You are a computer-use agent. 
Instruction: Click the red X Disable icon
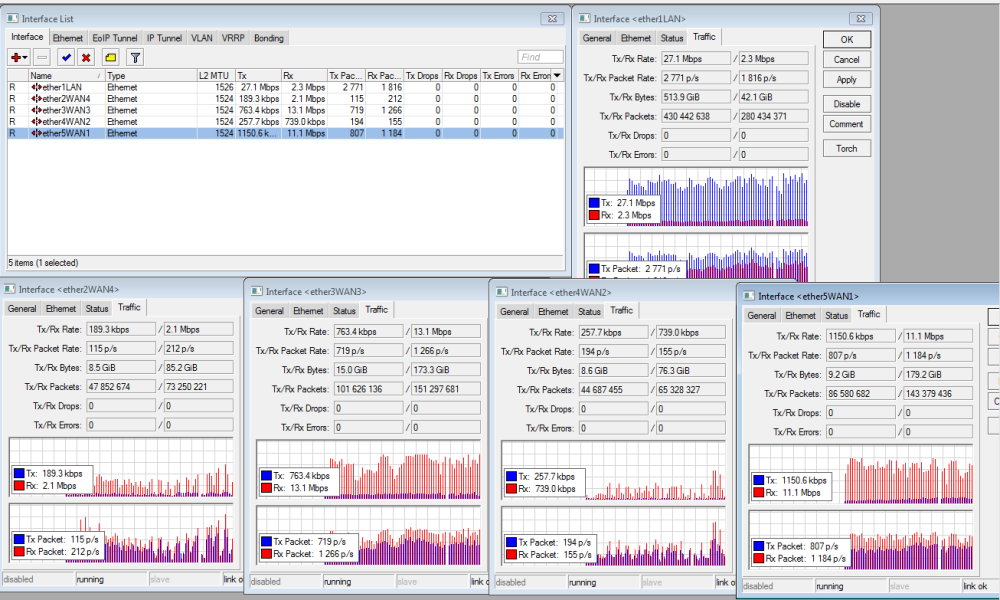(x=86, y=57)
